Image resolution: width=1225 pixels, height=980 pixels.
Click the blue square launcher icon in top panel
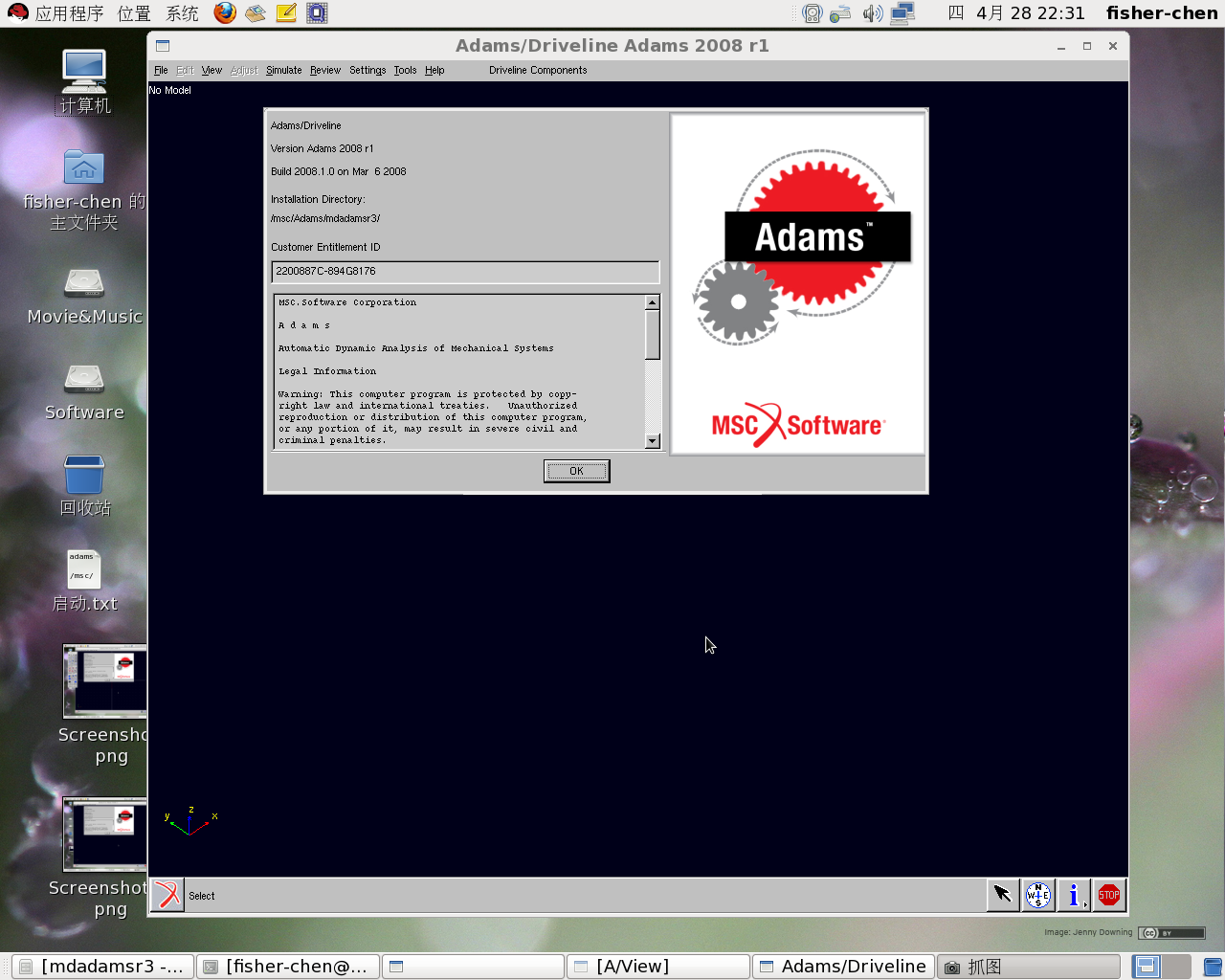click(x=317, y=12)
